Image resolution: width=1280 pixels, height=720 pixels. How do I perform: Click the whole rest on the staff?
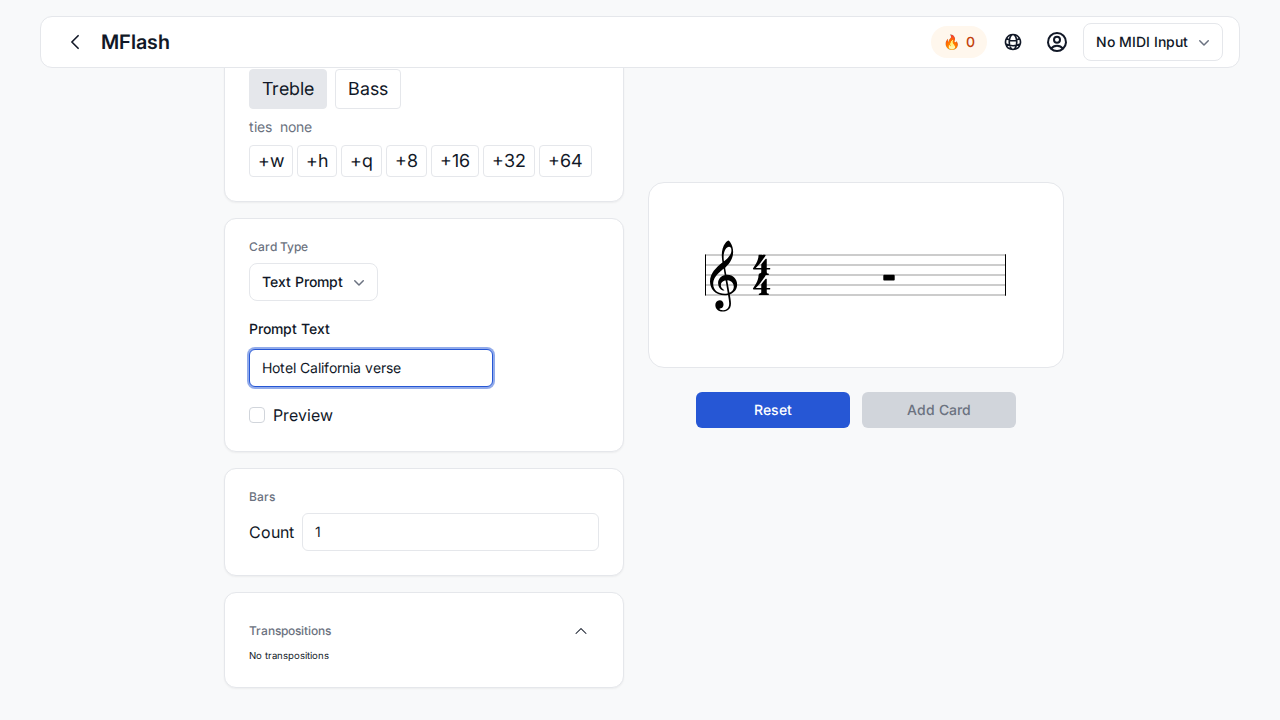(x=888, y=277)
